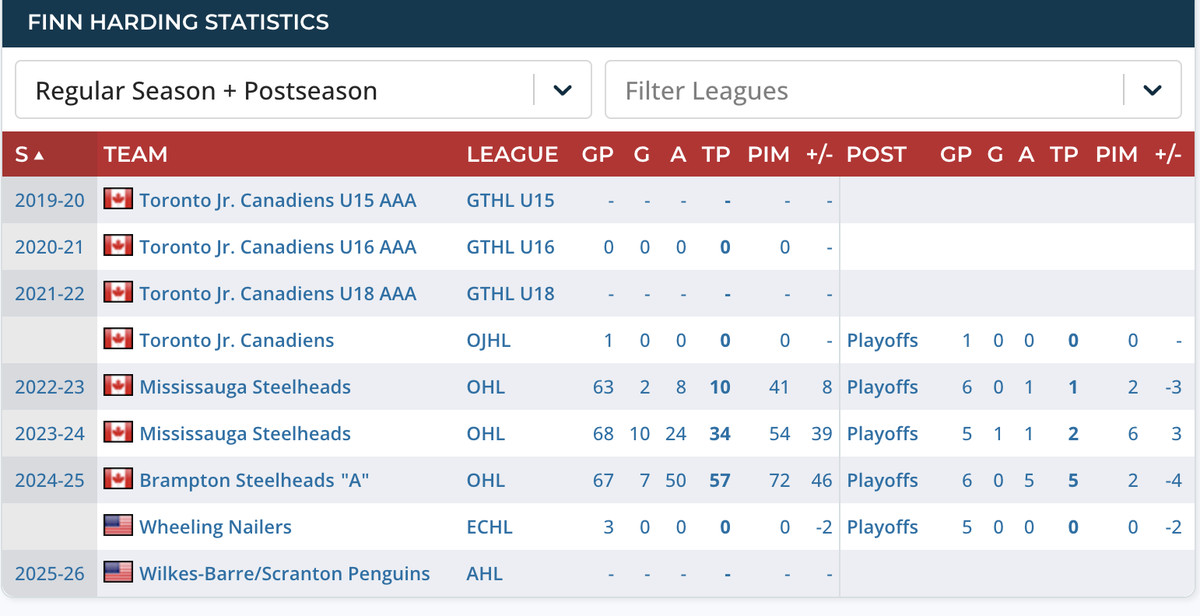Click the Playoffs link in Brampton Steelheads row

pyautogui.click(x=882, y=480)
